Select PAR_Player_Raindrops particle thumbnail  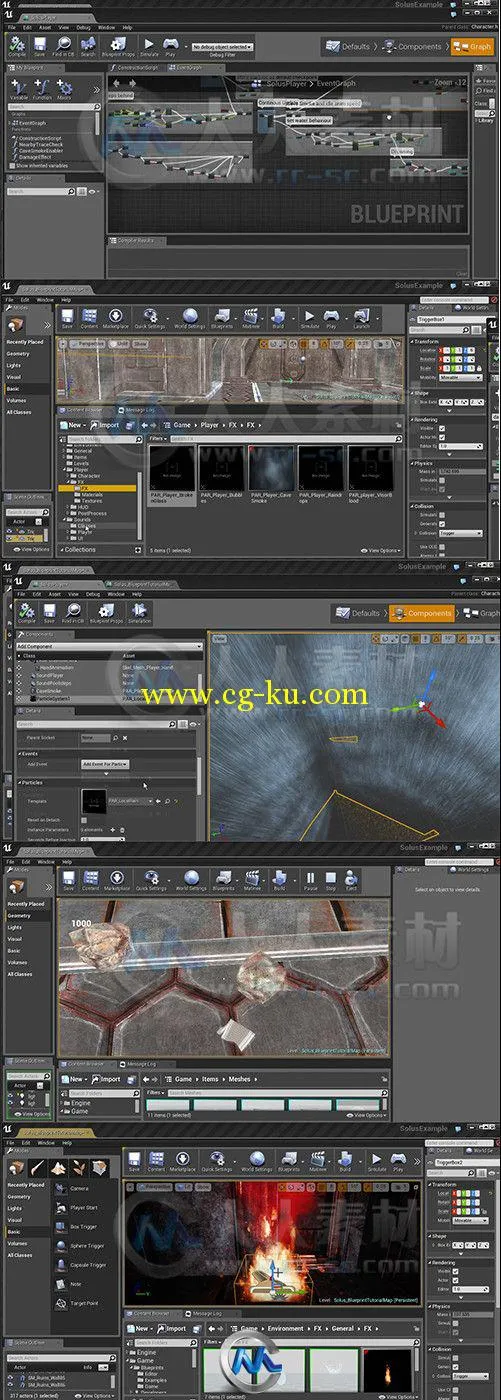320,474
